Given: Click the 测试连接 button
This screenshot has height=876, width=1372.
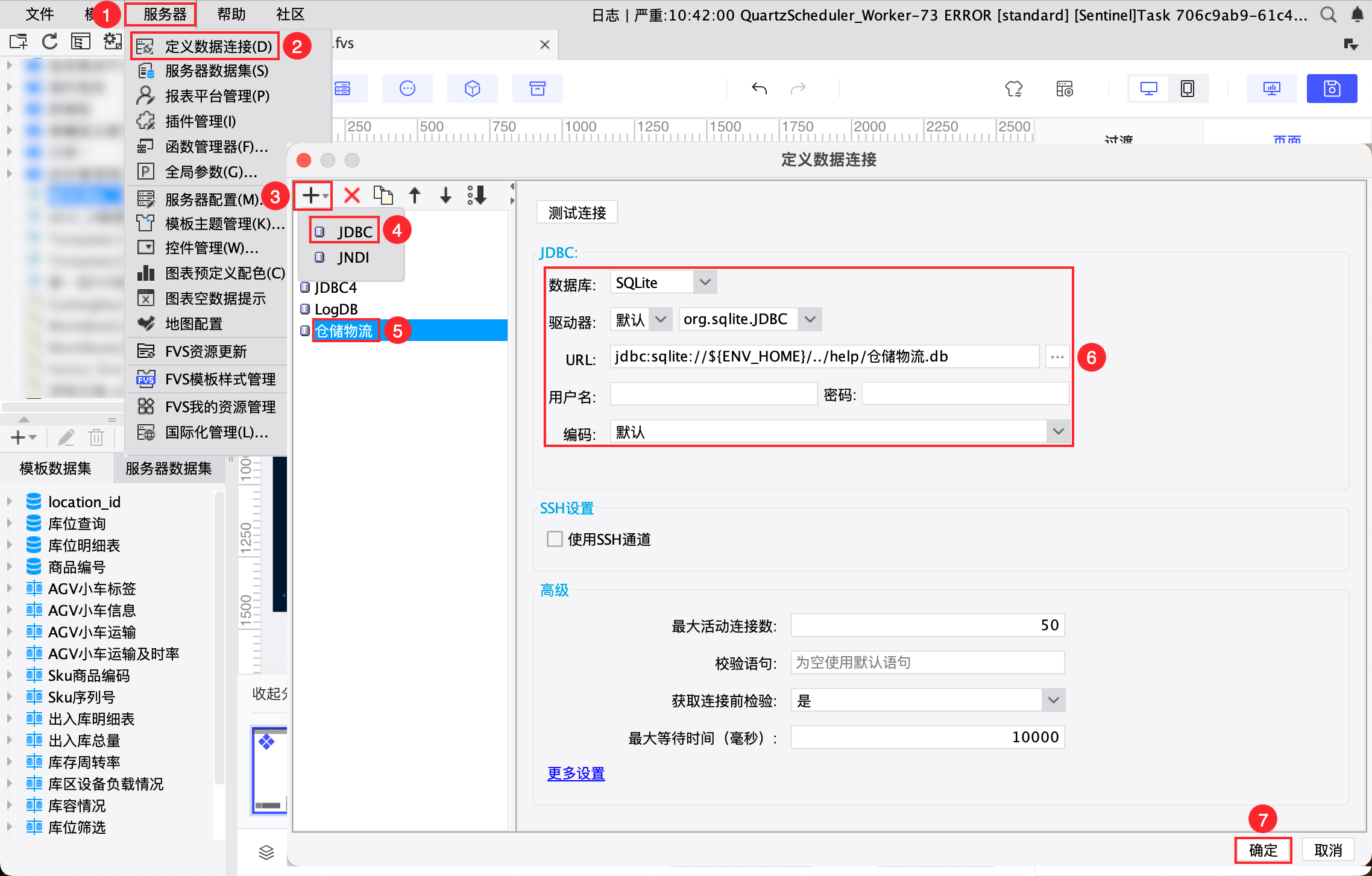Looking at the screenshot, I should pos(577,213).
